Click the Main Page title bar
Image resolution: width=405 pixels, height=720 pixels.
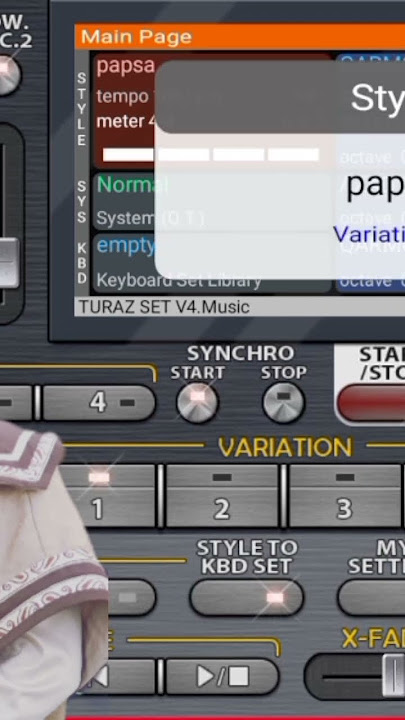tap(239, 37)
